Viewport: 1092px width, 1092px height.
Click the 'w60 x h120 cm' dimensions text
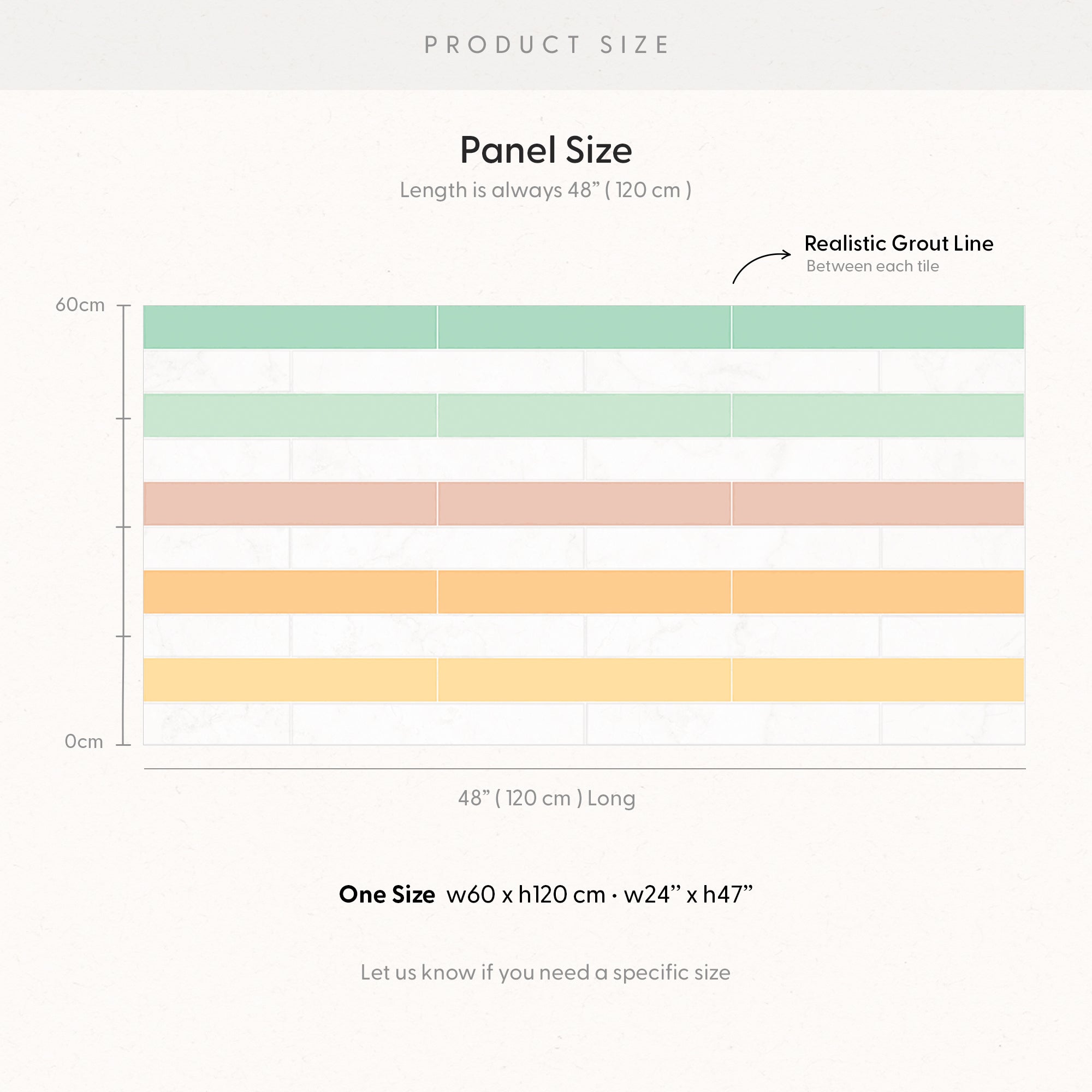[526, 894]
